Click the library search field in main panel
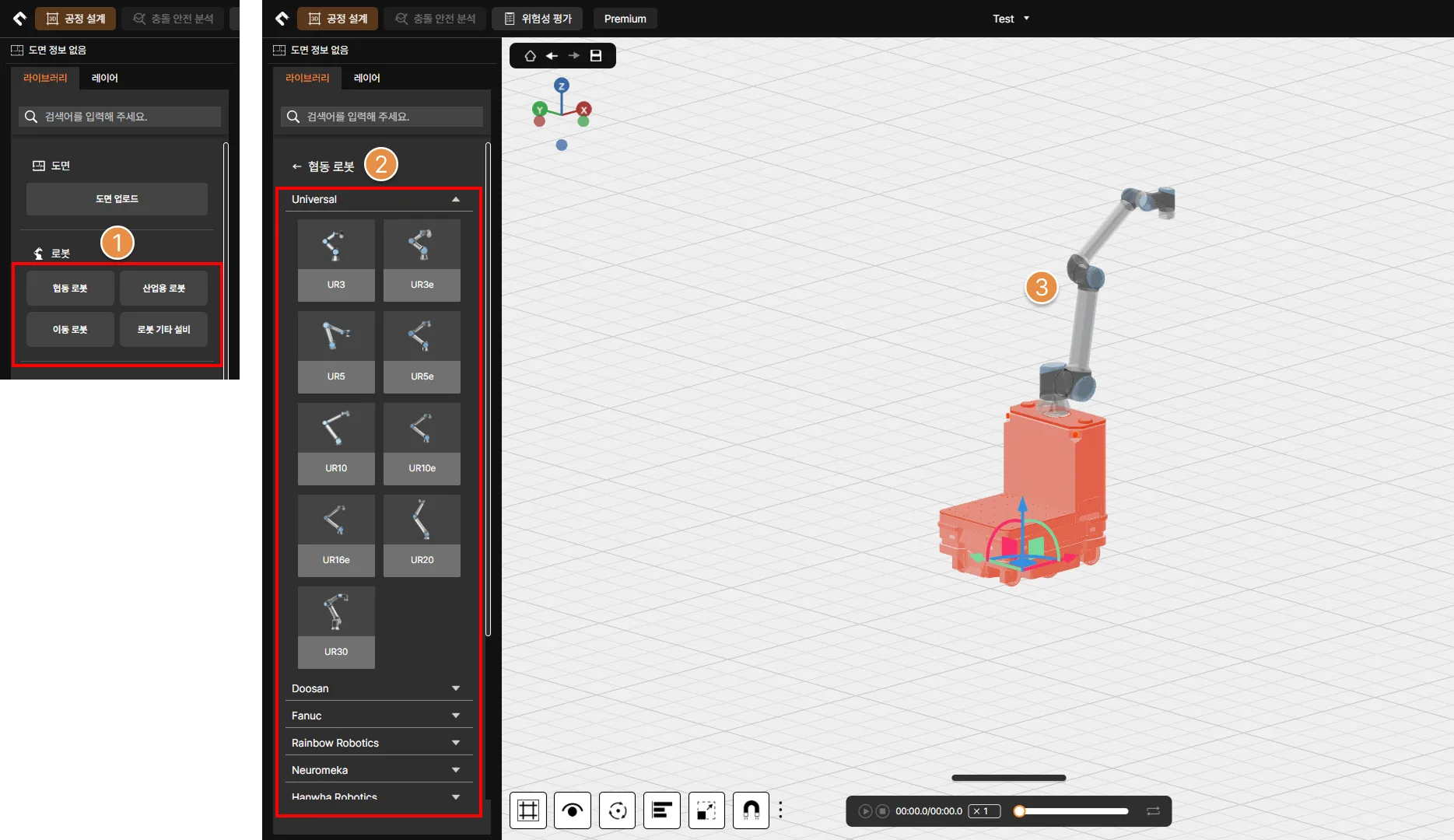 click(x=382, y=117)
